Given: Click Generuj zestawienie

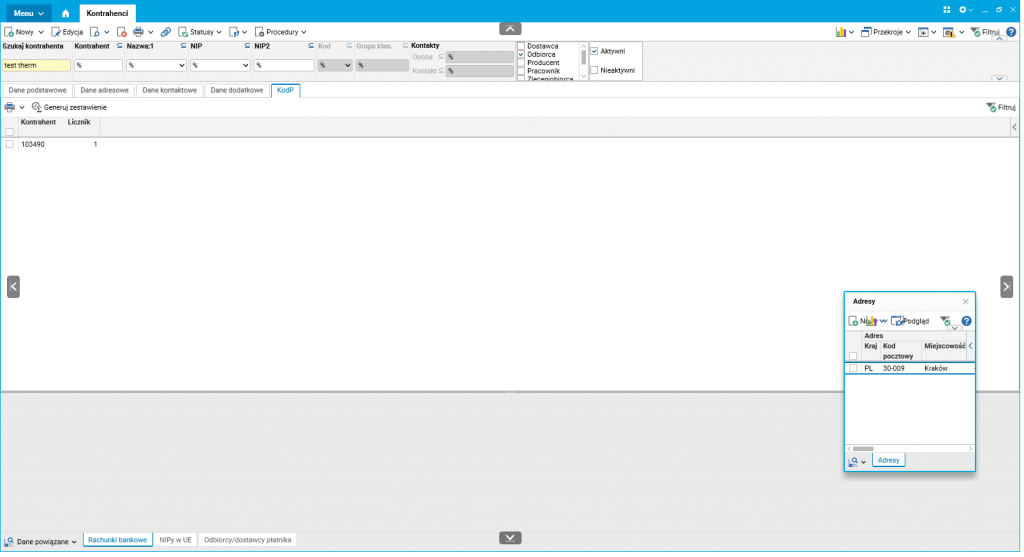Looking at the screenshot, I should 69,107.
